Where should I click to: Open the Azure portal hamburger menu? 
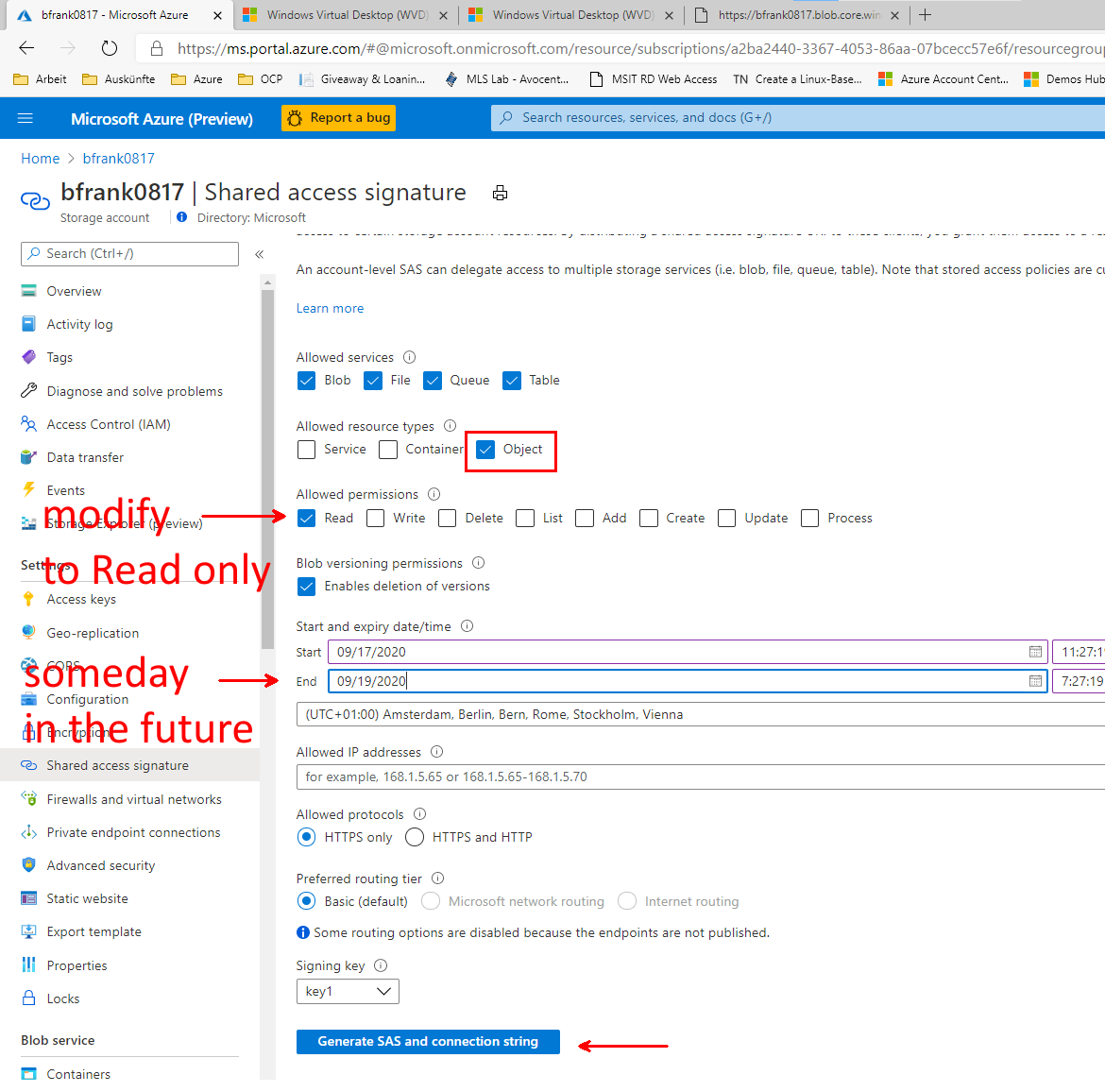(25, 118)
